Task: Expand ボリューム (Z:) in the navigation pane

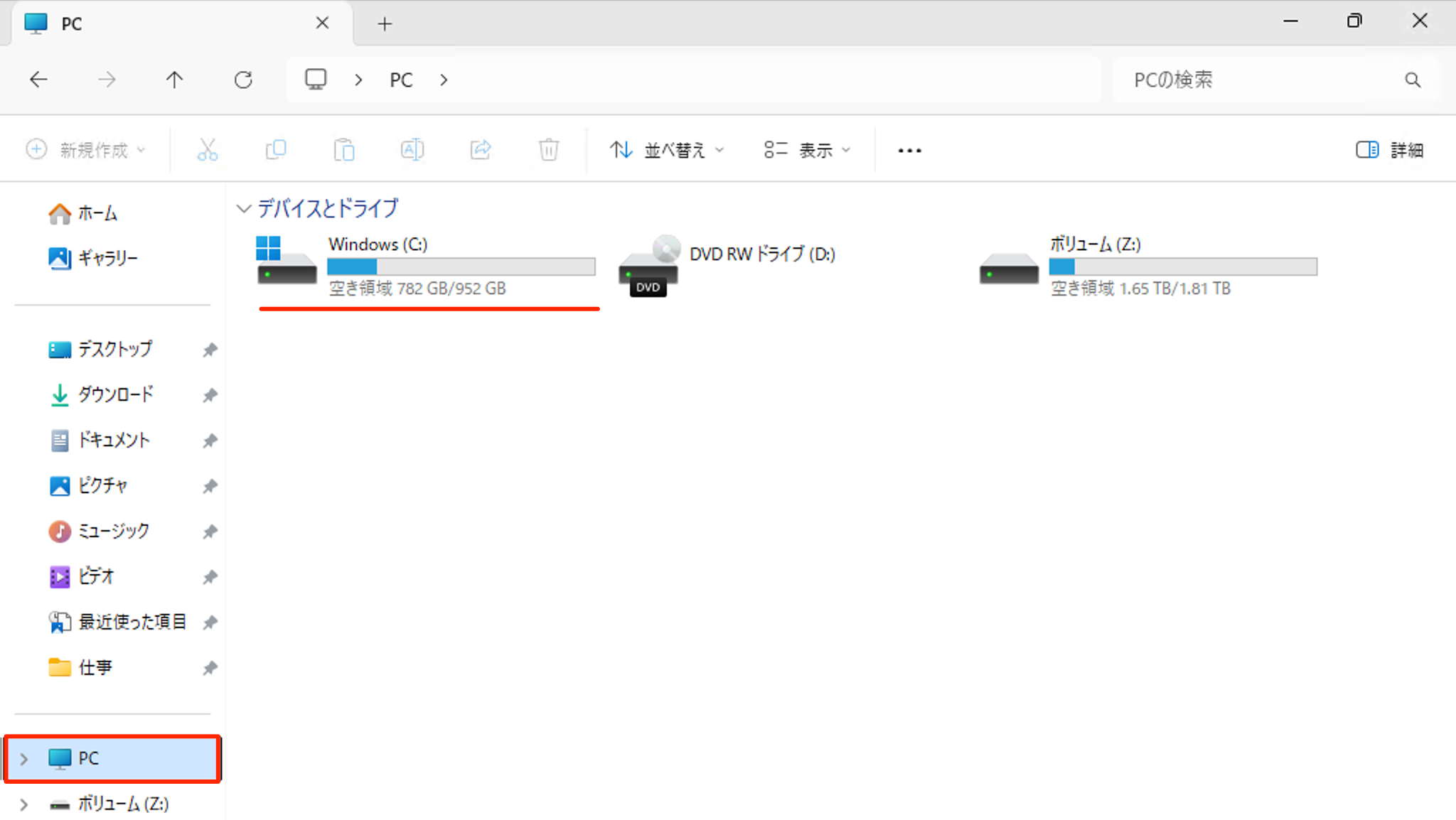Action: tap(23, 804)
